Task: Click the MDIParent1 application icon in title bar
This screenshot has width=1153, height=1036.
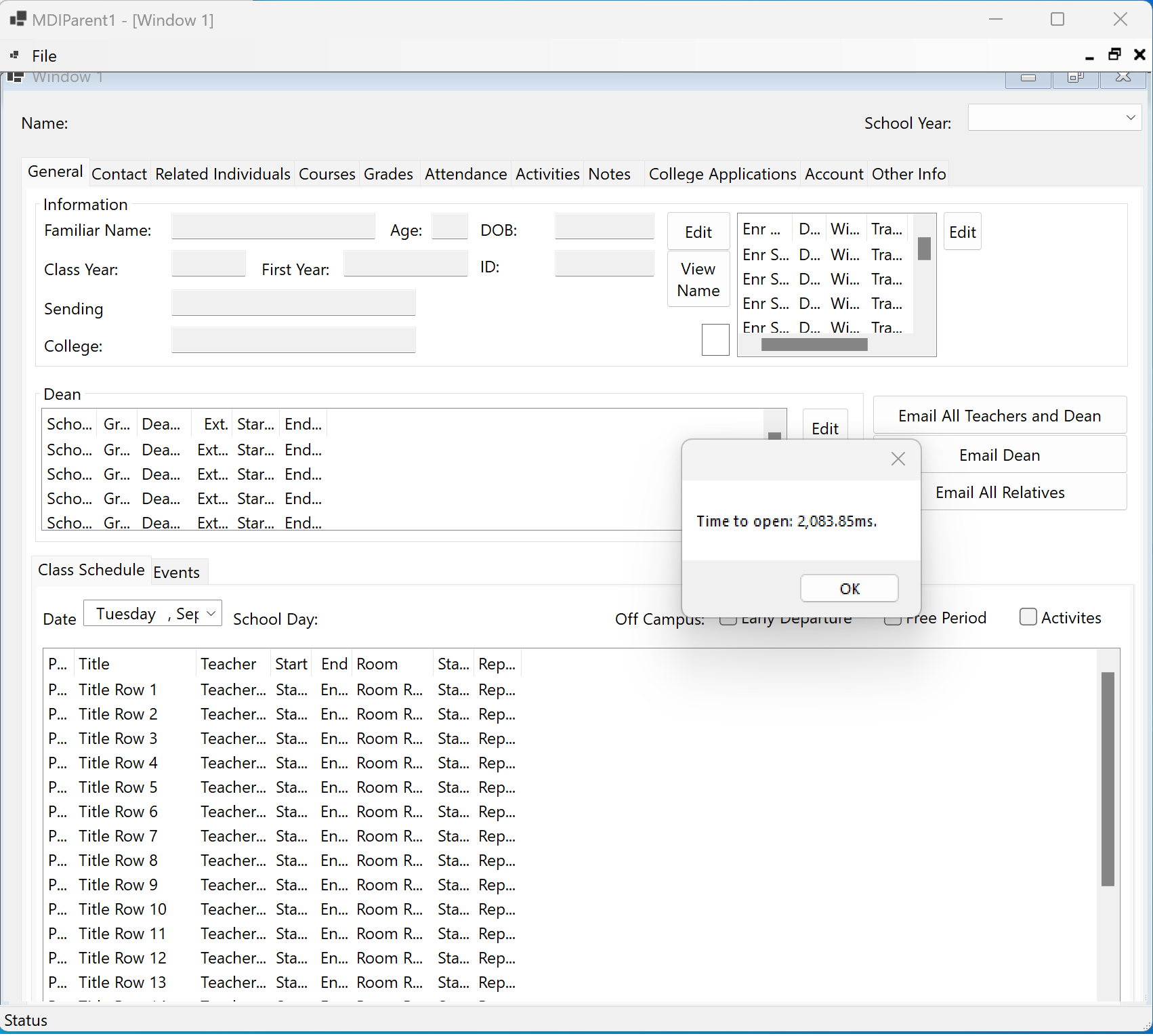Action: point(18,19)
